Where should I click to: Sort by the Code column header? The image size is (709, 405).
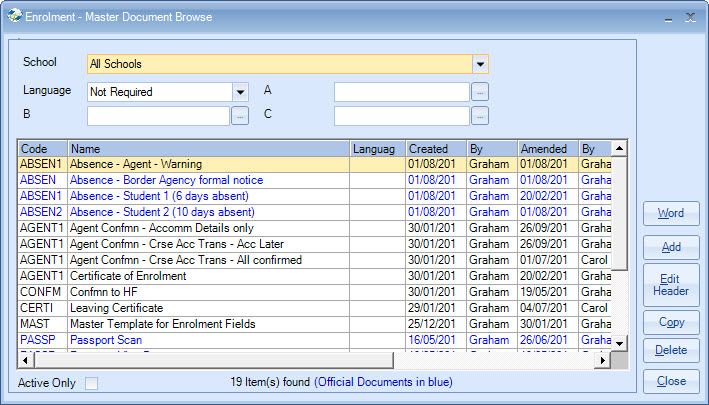[x=43, y=149]
